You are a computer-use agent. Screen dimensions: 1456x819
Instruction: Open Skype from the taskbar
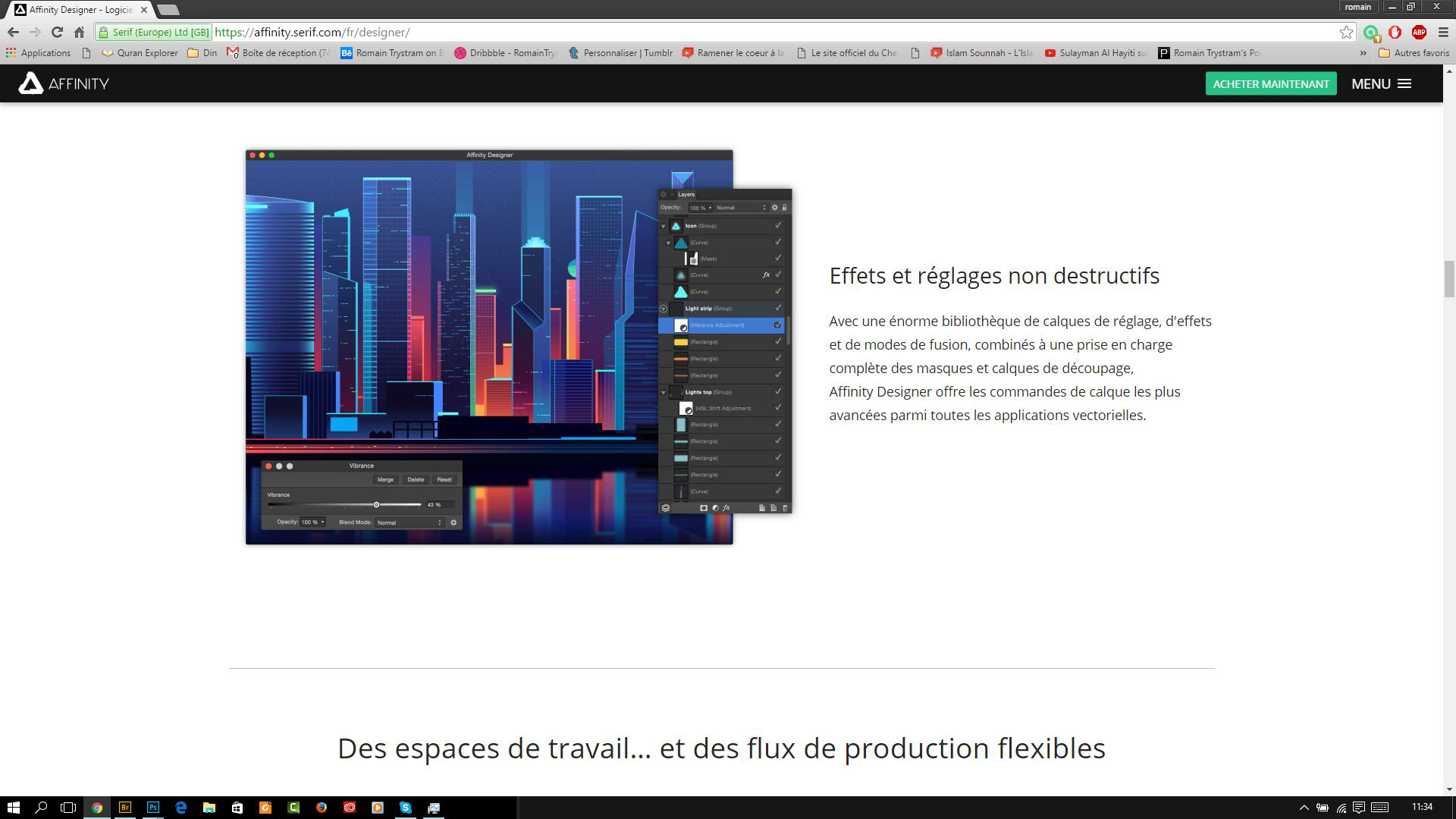click(x=405, y=808)
